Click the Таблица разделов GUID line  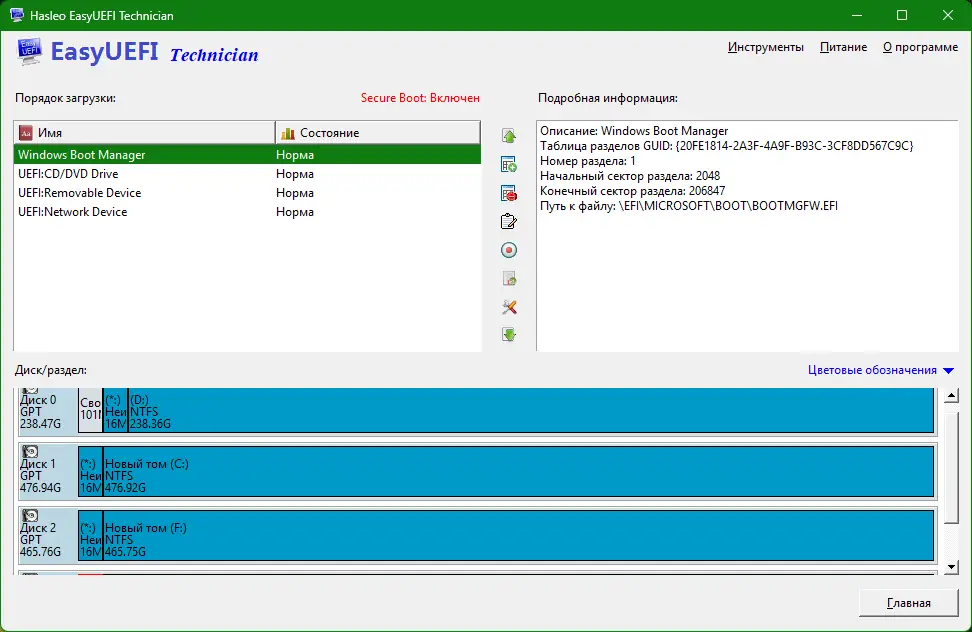(727, 146)
